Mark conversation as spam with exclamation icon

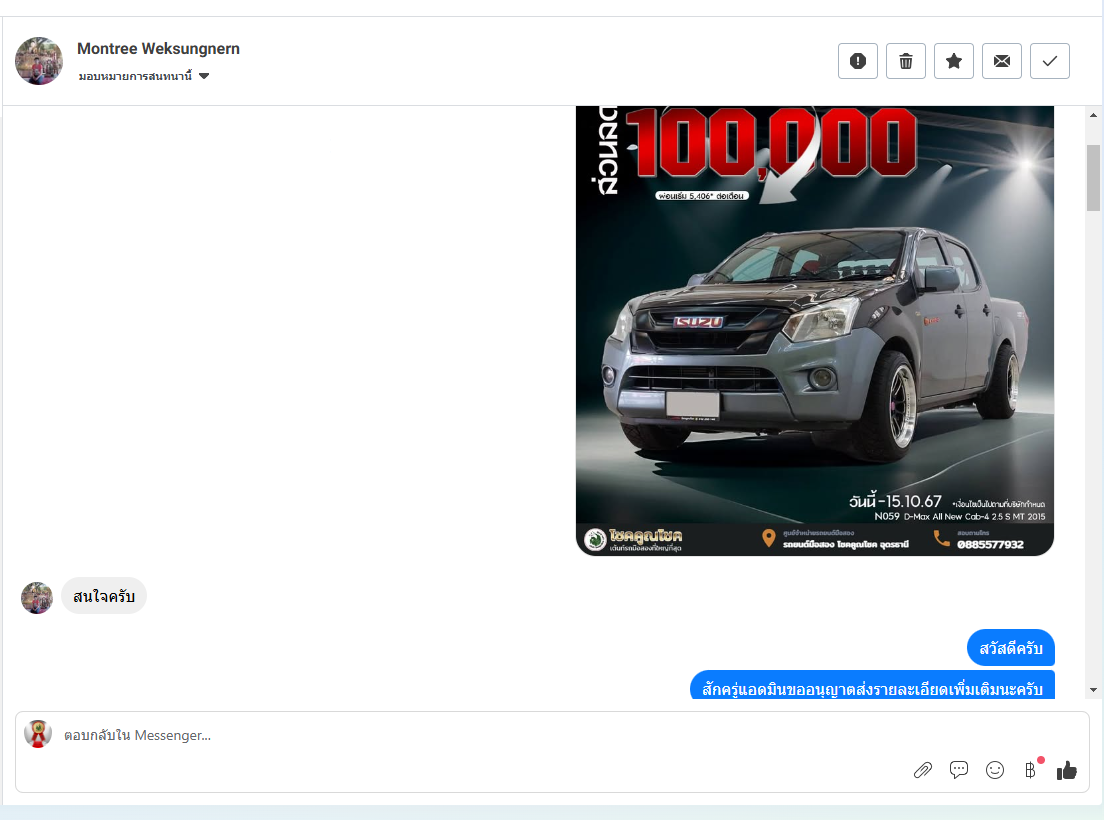858,61
